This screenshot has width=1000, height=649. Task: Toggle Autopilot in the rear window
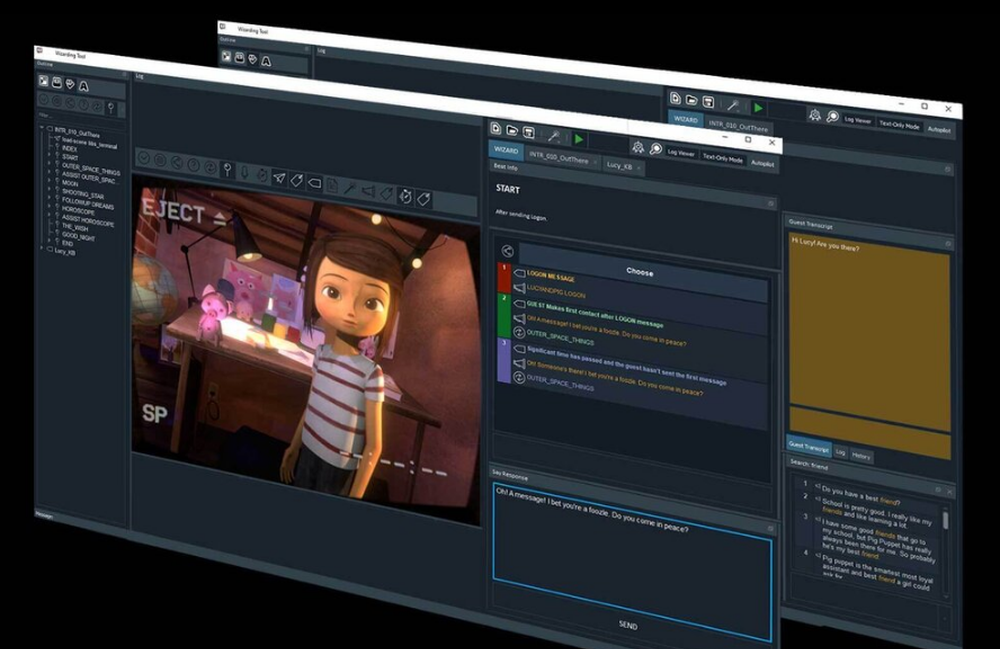[939, 129]
